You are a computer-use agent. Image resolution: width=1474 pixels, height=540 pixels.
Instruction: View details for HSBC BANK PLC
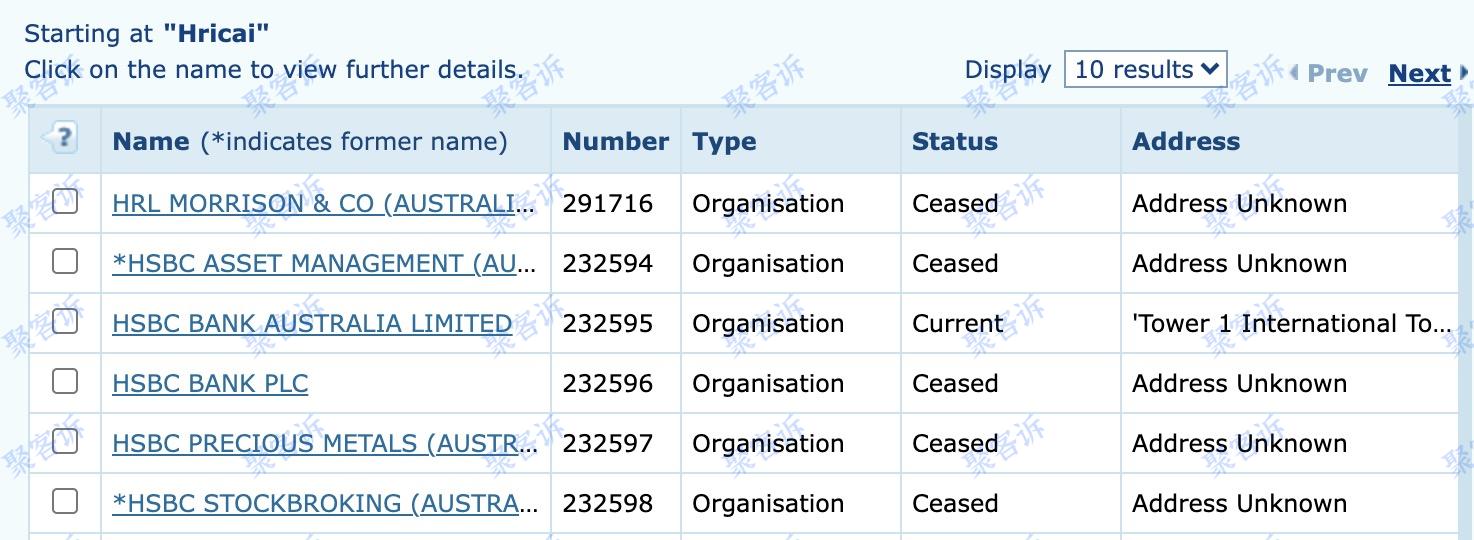[210, 384]
